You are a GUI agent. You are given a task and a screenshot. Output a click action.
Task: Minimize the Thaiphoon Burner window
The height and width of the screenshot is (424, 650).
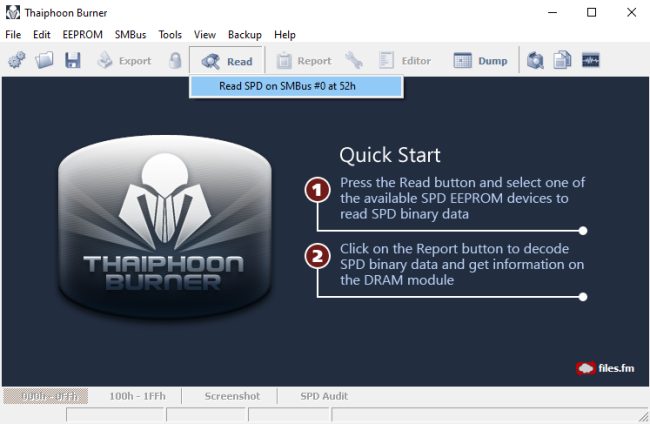[552, 12]
